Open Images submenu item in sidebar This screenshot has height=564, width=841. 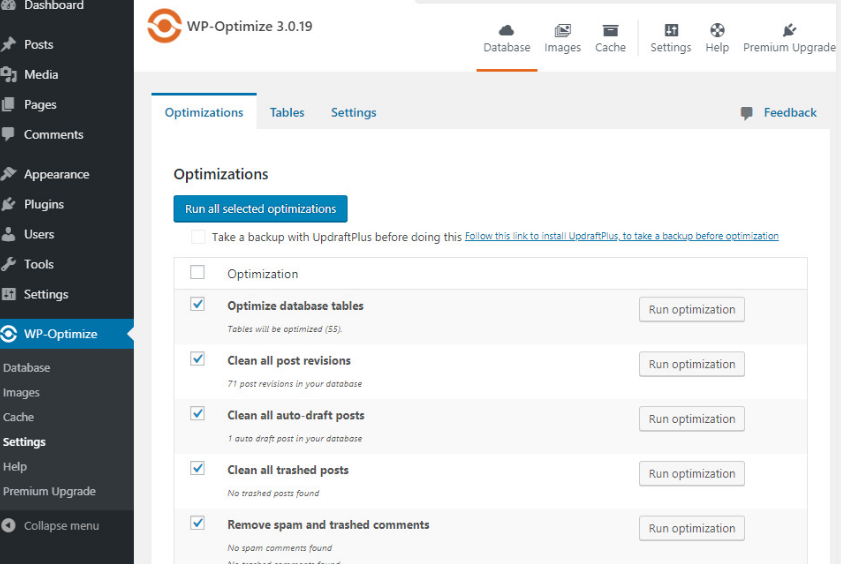21,392
